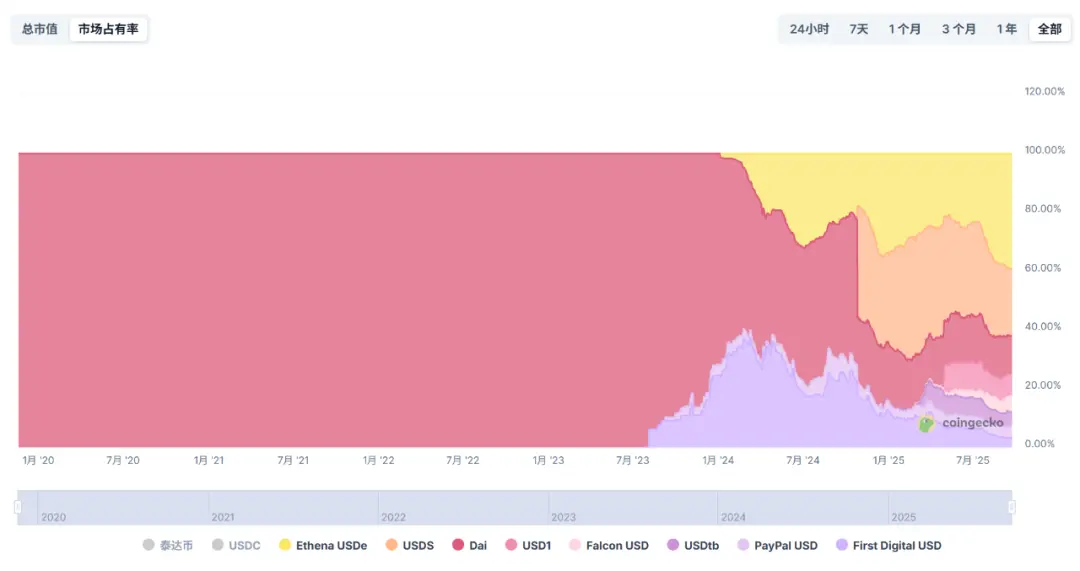1080x571 pixels.
Task: Click the grey 泰达币 legend dot
Action: click(x=149, y=545)
